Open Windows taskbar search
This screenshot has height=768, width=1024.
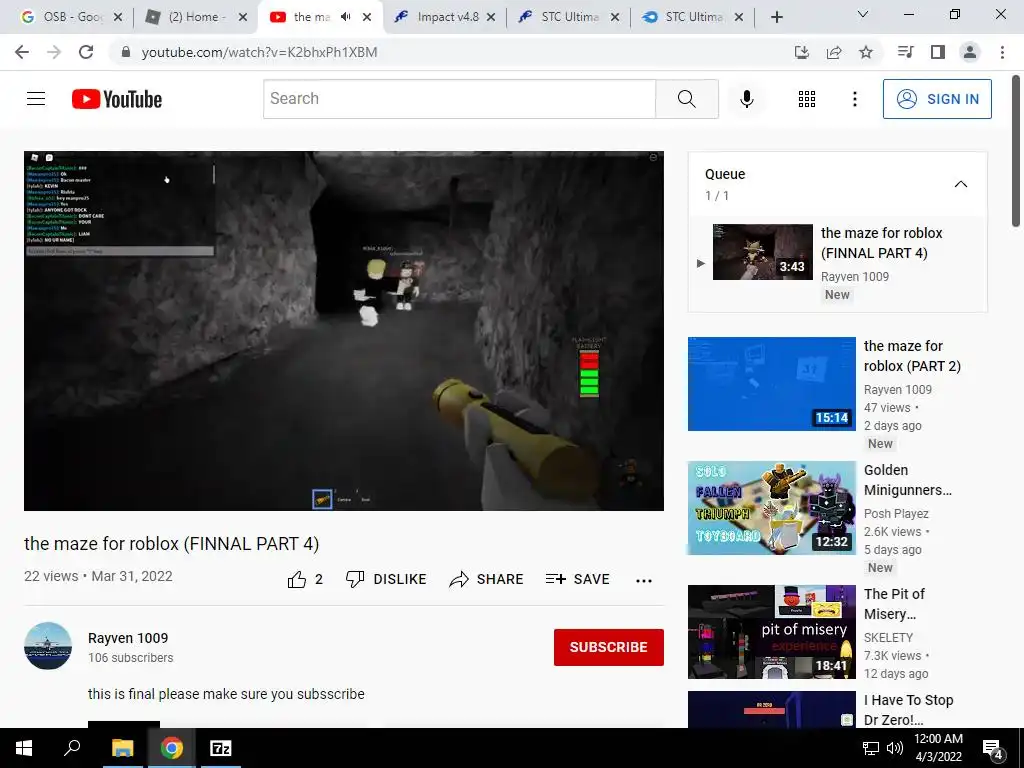(71, 748)
